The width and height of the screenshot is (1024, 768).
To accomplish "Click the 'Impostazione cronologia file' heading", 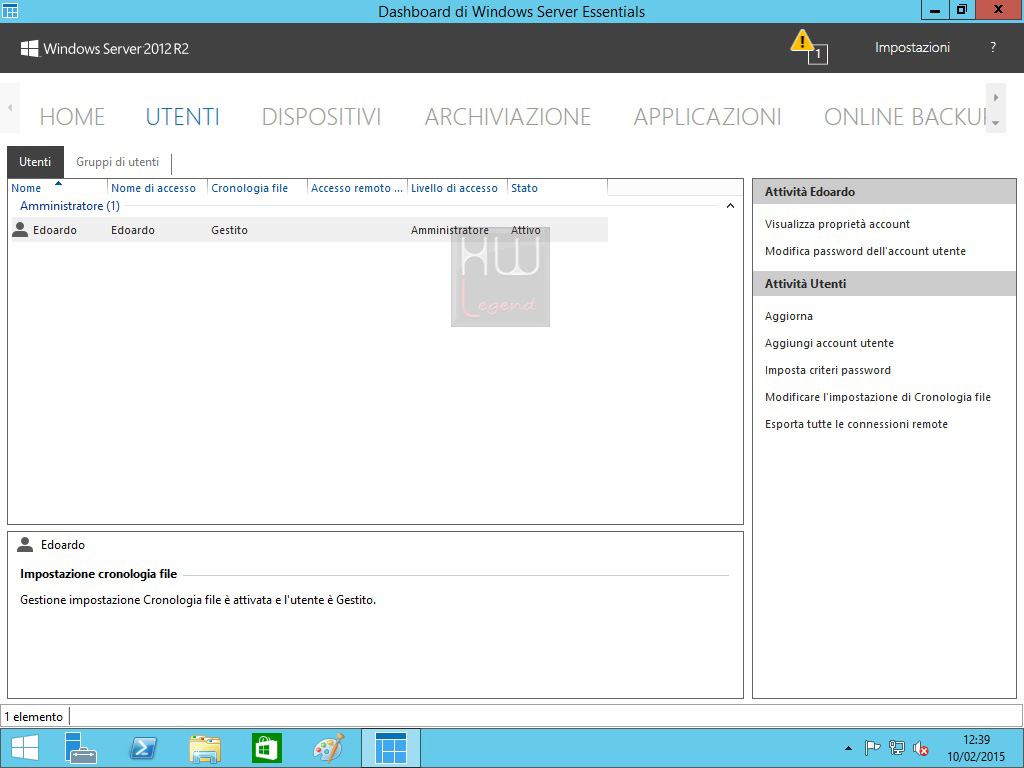I will tap(99, 574).
